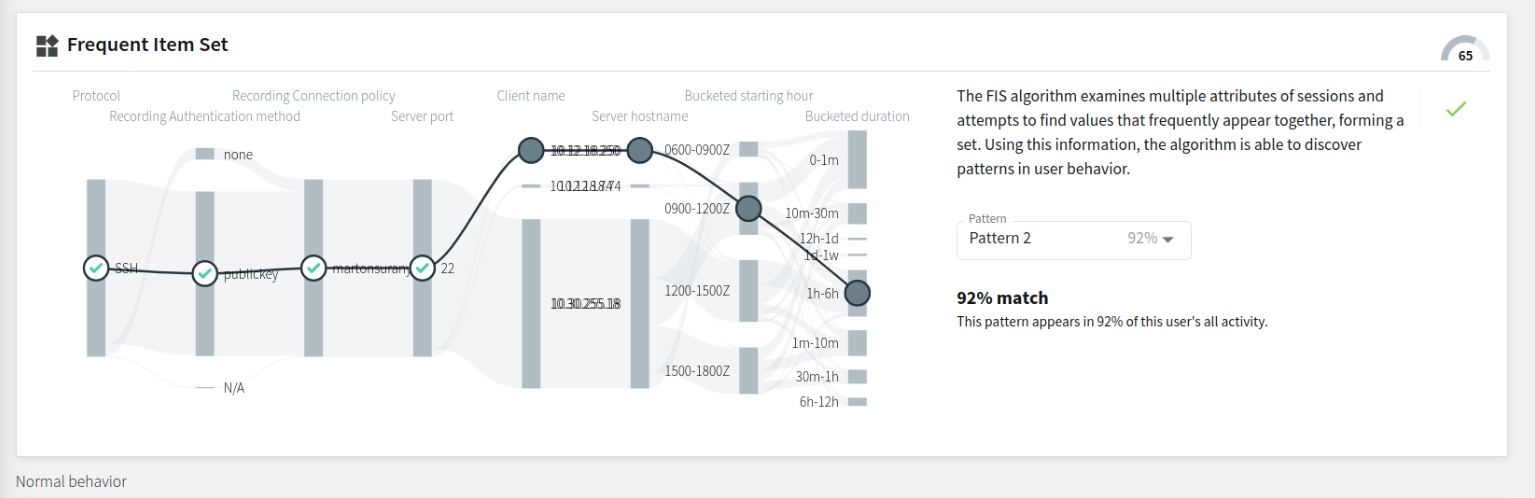Click the 92% value in pattern selector
This screenshot has height=498, width=1535.
(1142, 238)
